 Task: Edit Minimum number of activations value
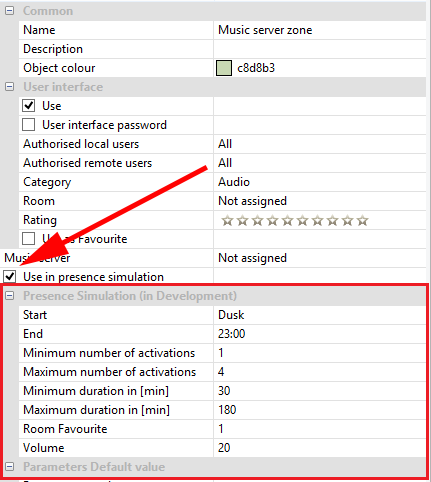pyautogui.click(x=319, y=353)
